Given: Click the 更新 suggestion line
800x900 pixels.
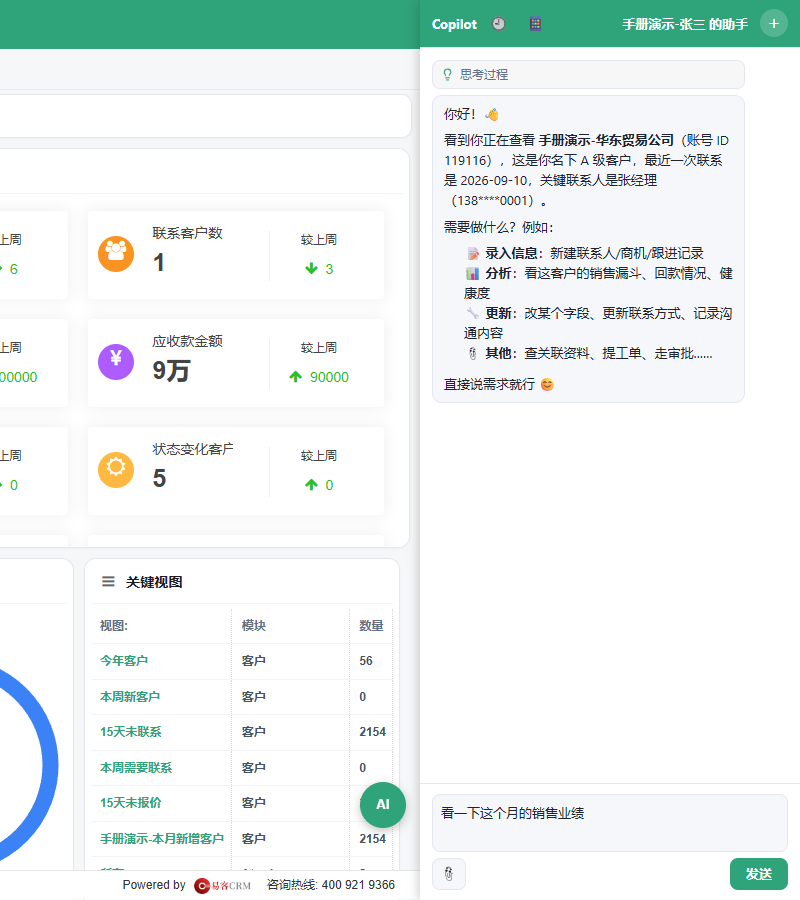Looking at the screenshot, I should pos(598,323).
